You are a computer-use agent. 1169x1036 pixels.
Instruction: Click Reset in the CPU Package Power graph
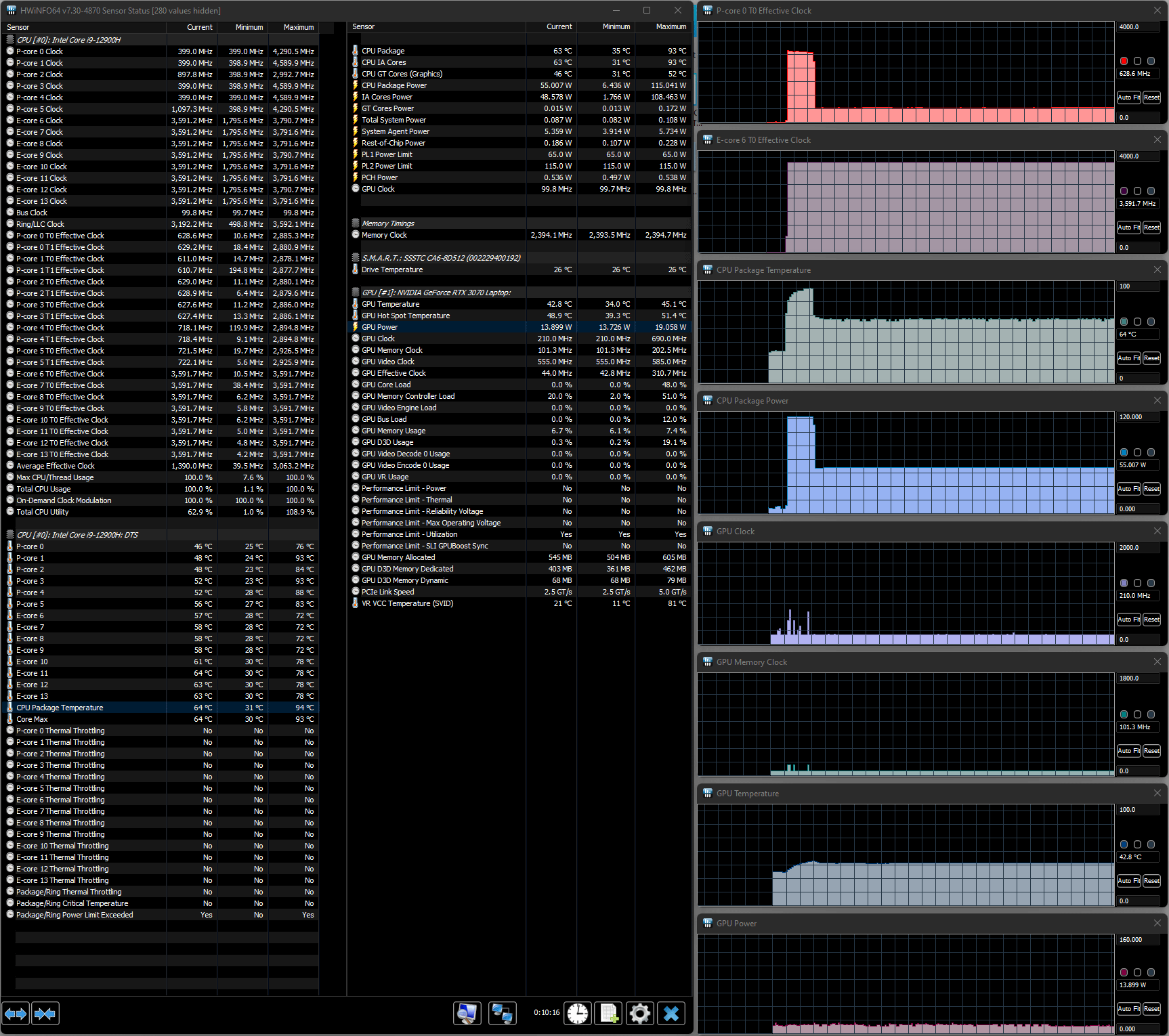[1151, 489]
